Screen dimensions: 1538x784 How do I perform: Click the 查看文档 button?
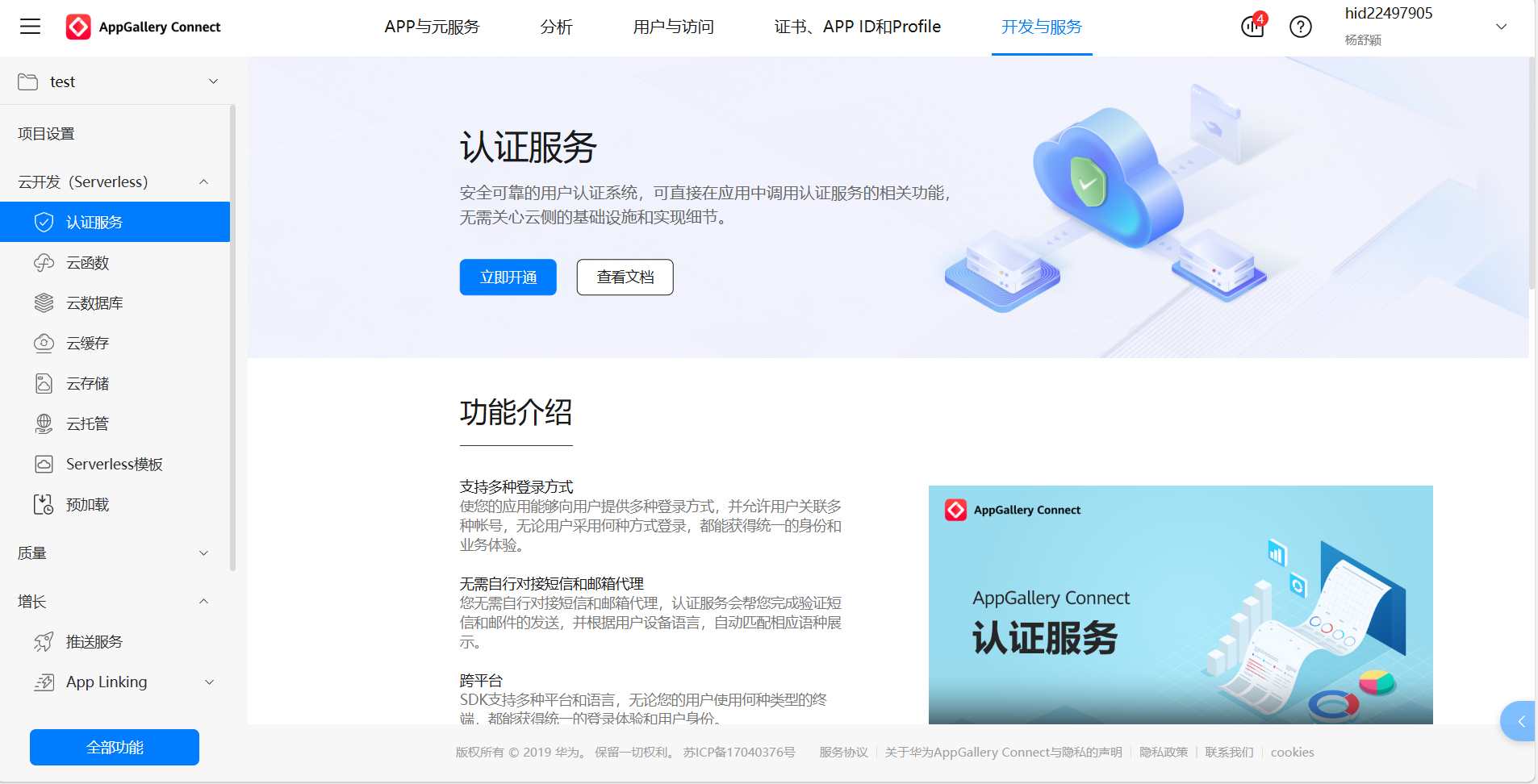point(625,277)
